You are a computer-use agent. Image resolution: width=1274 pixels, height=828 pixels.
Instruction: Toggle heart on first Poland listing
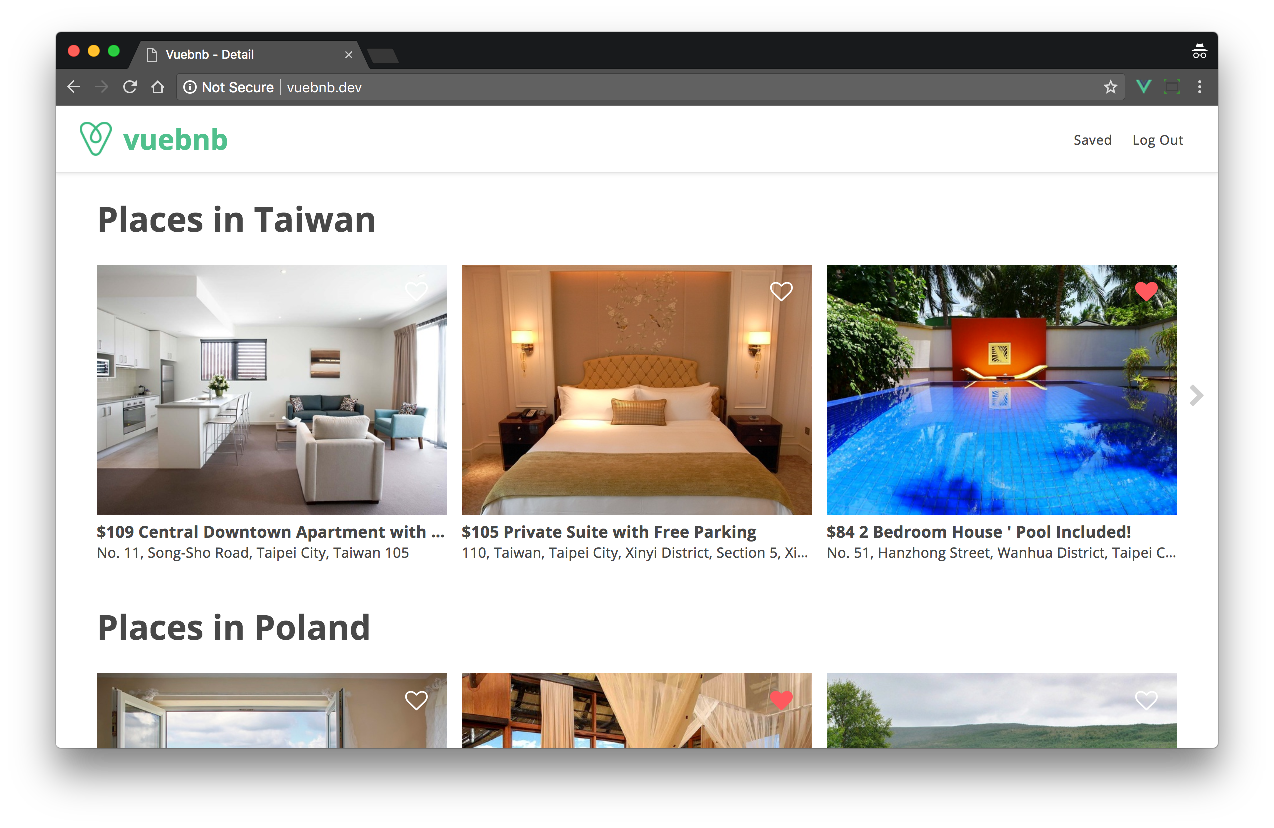[416, 700]
